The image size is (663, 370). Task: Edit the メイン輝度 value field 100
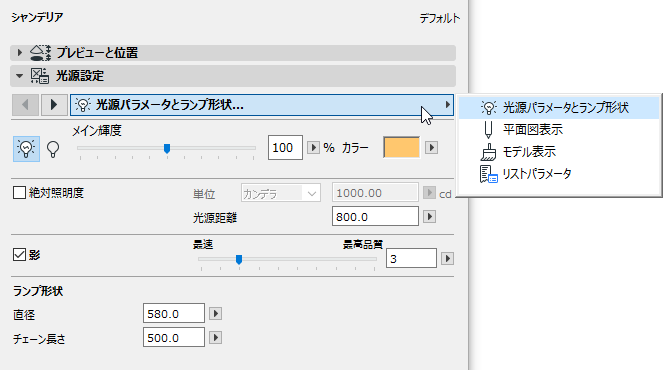(x=285, y=148)
